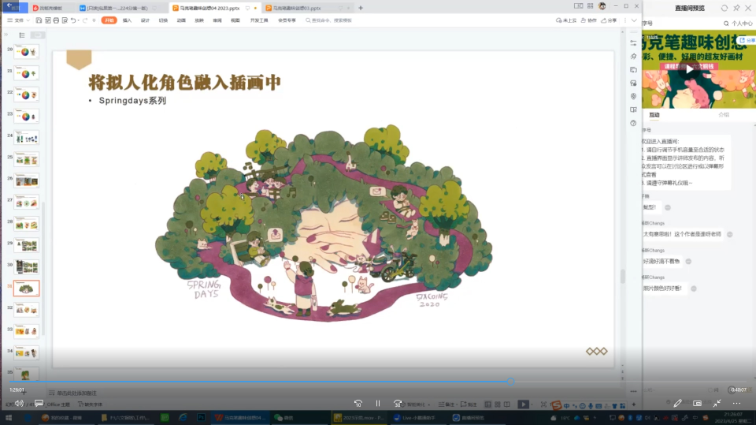Select slide 20 thumbnail
This screenshot has width=756, height=426.
26,52
